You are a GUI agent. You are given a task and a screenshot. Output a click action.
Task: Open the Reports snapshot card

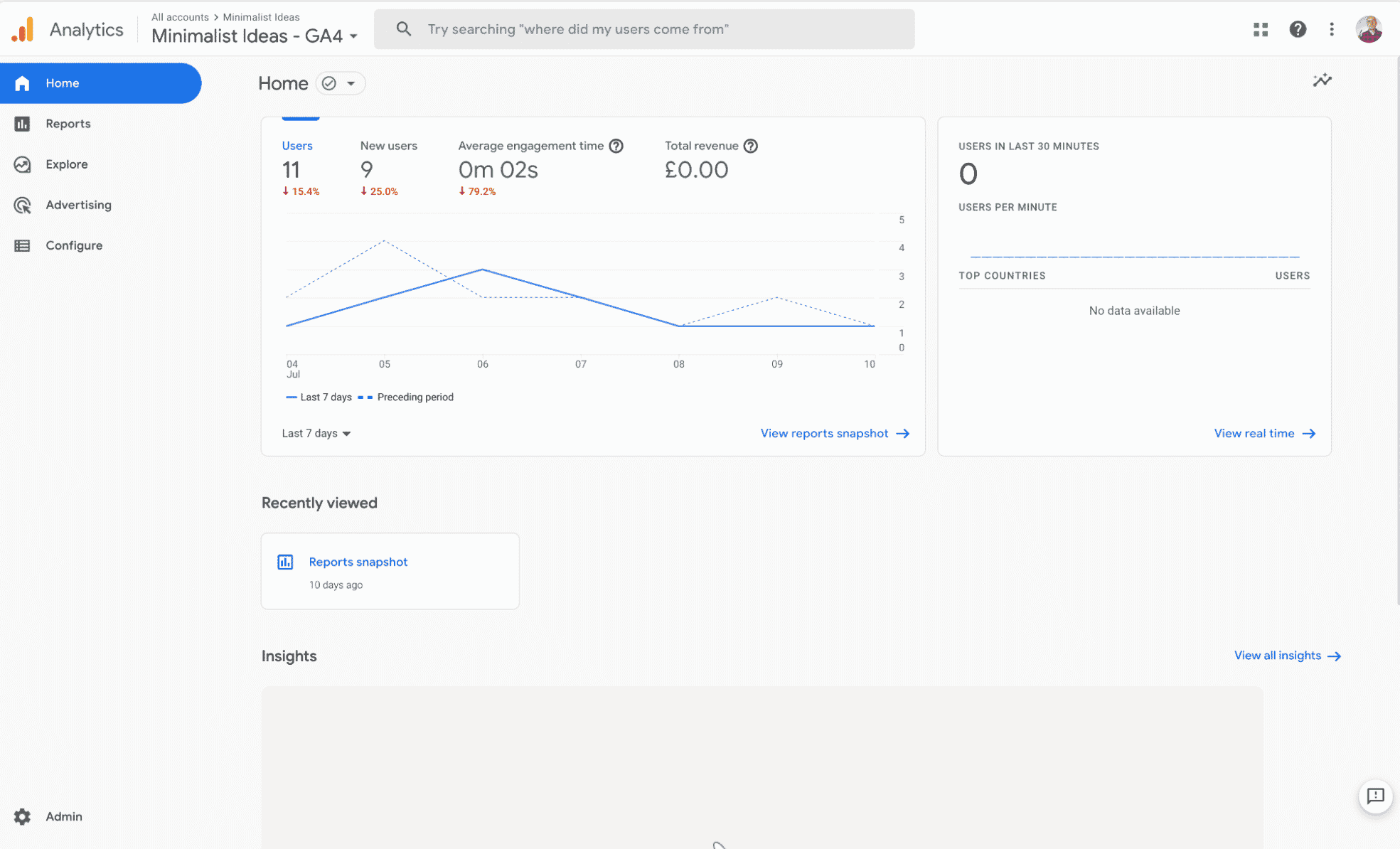(390, 570)
